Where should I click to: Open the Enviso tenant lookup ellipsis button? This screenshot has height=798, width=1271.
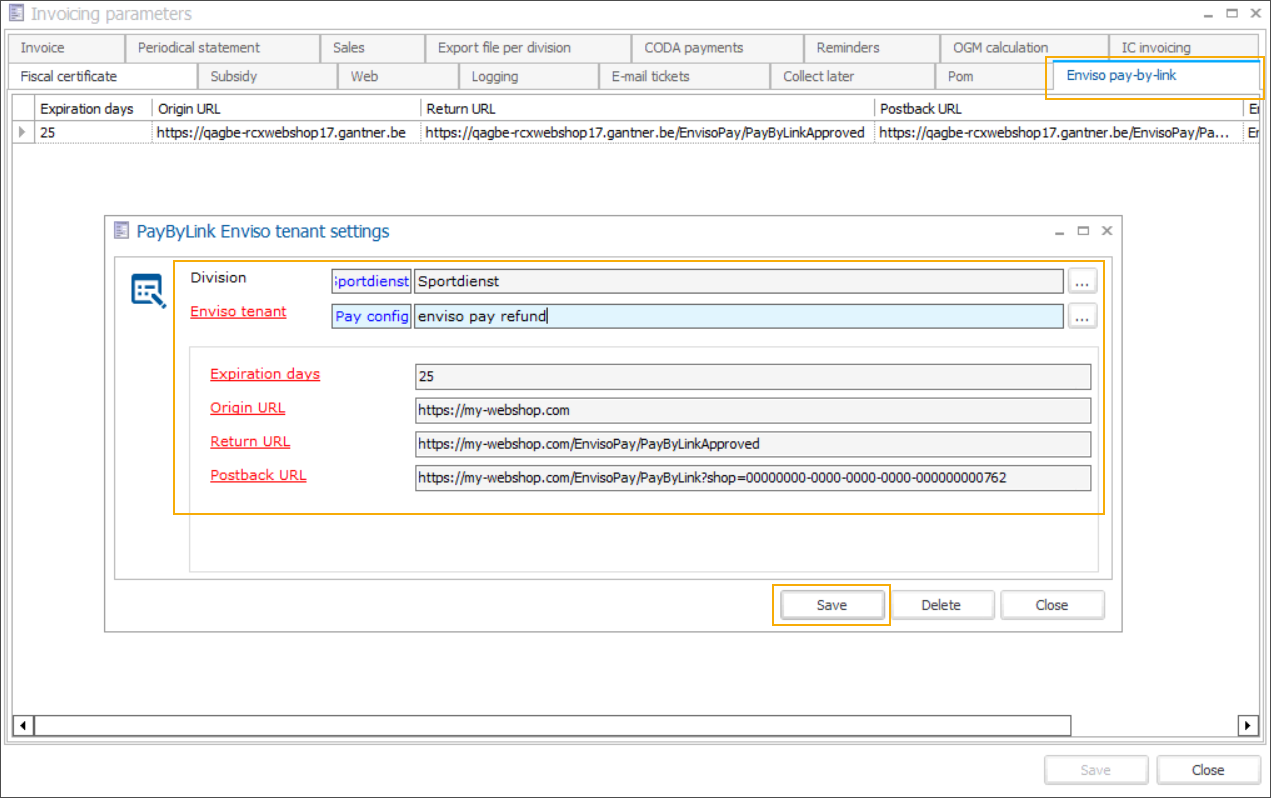pyautogui.click(x=1082, y=316)
